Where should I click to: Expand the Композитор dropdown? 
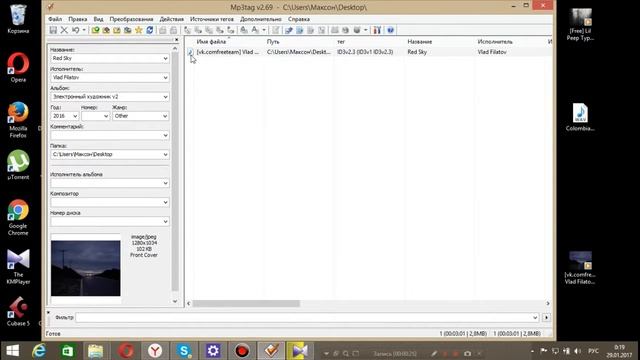click(x=165, y=202)
